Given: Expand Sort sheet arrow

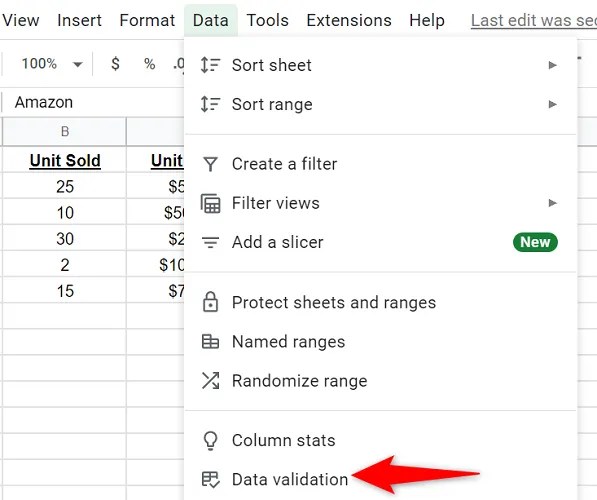Looking at the screenshot, I should (552, 65).
